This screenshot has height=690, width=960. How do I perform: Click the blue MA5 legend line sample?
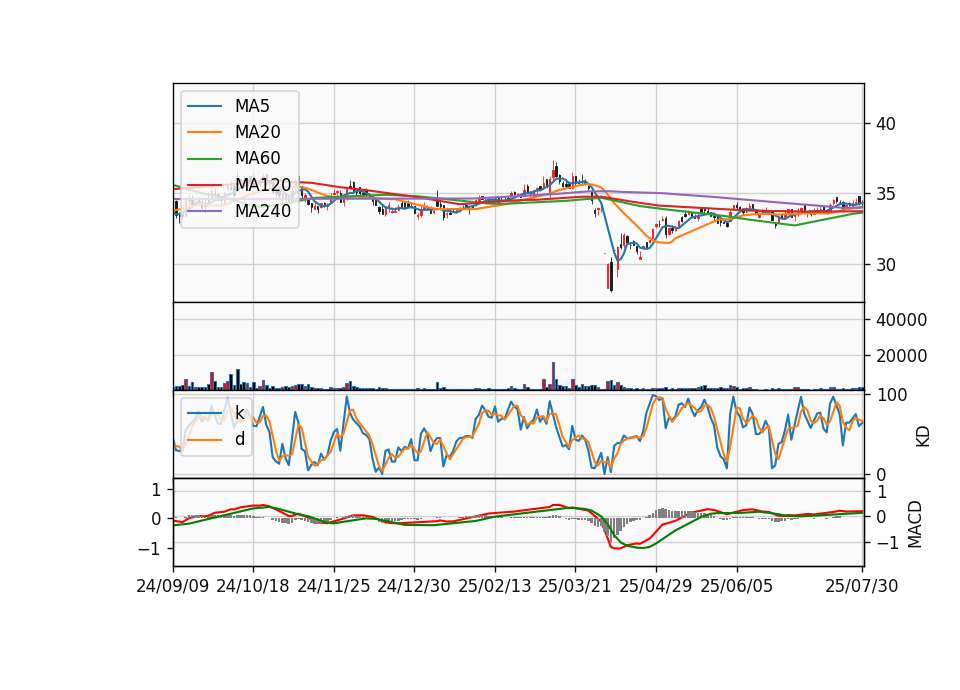(x=204, y=107)
